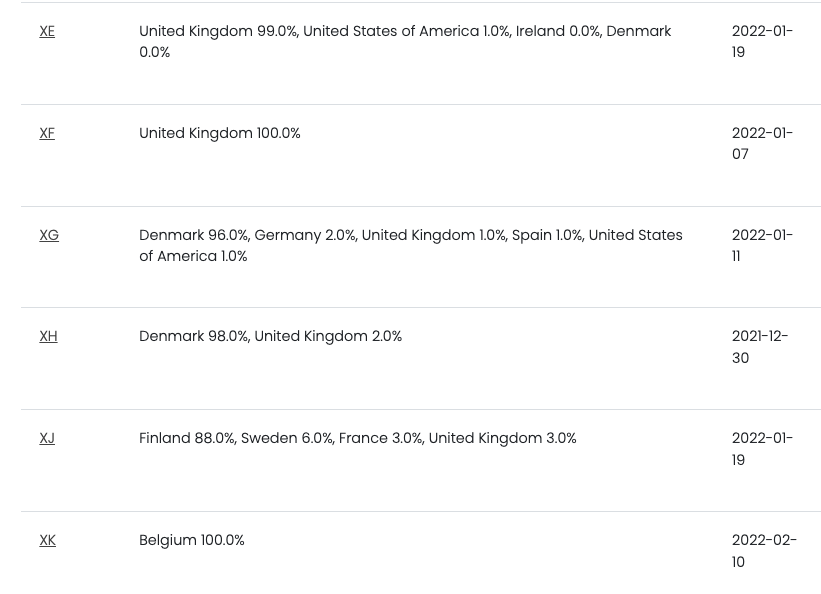Click the 'Denmark 98.0%, United Kingdom 2.0%' text
Viewport: 821px width, 594px height.
(x=271, y=336)
